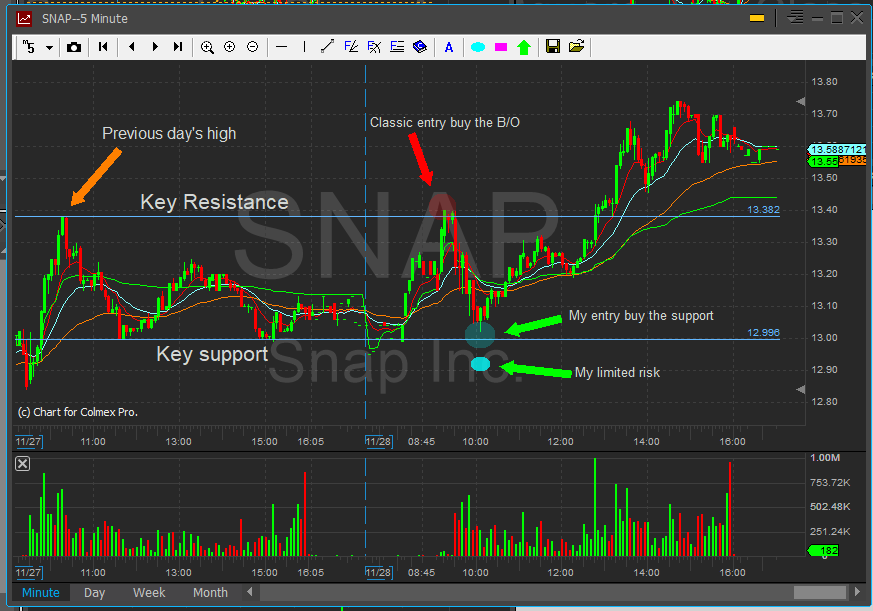This screenshot has height=611, width=873.
Task: Select the magenta rectangle drawing tool
Action: pyautogui.click(x=500, y=46)
